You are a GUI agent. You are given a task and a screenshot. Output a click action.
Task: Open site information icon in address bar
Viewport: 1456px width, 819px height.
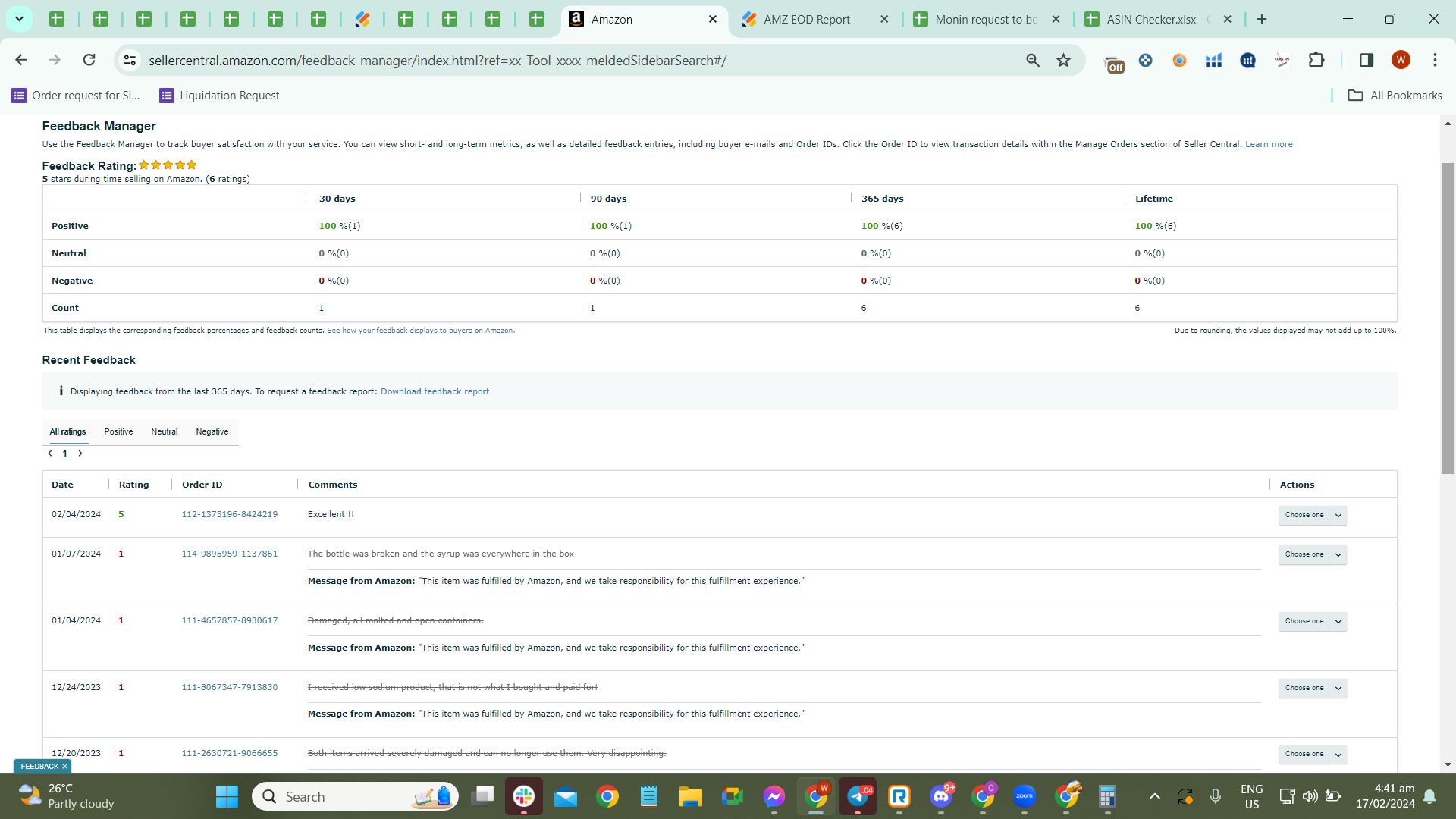click(x=130, y=60)
